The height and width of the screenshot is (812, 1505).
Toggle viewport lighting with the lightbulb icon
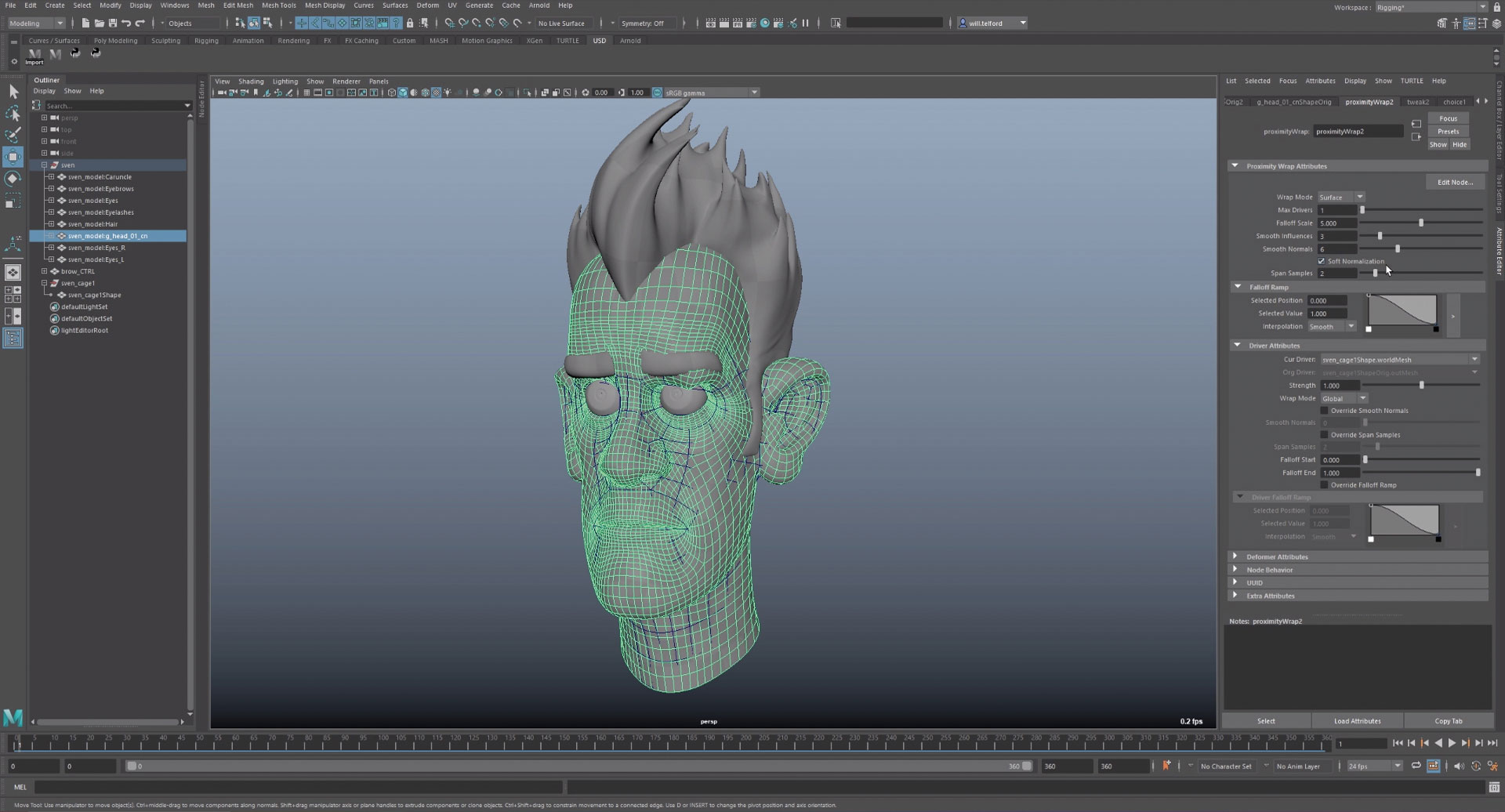click(447, 92)
